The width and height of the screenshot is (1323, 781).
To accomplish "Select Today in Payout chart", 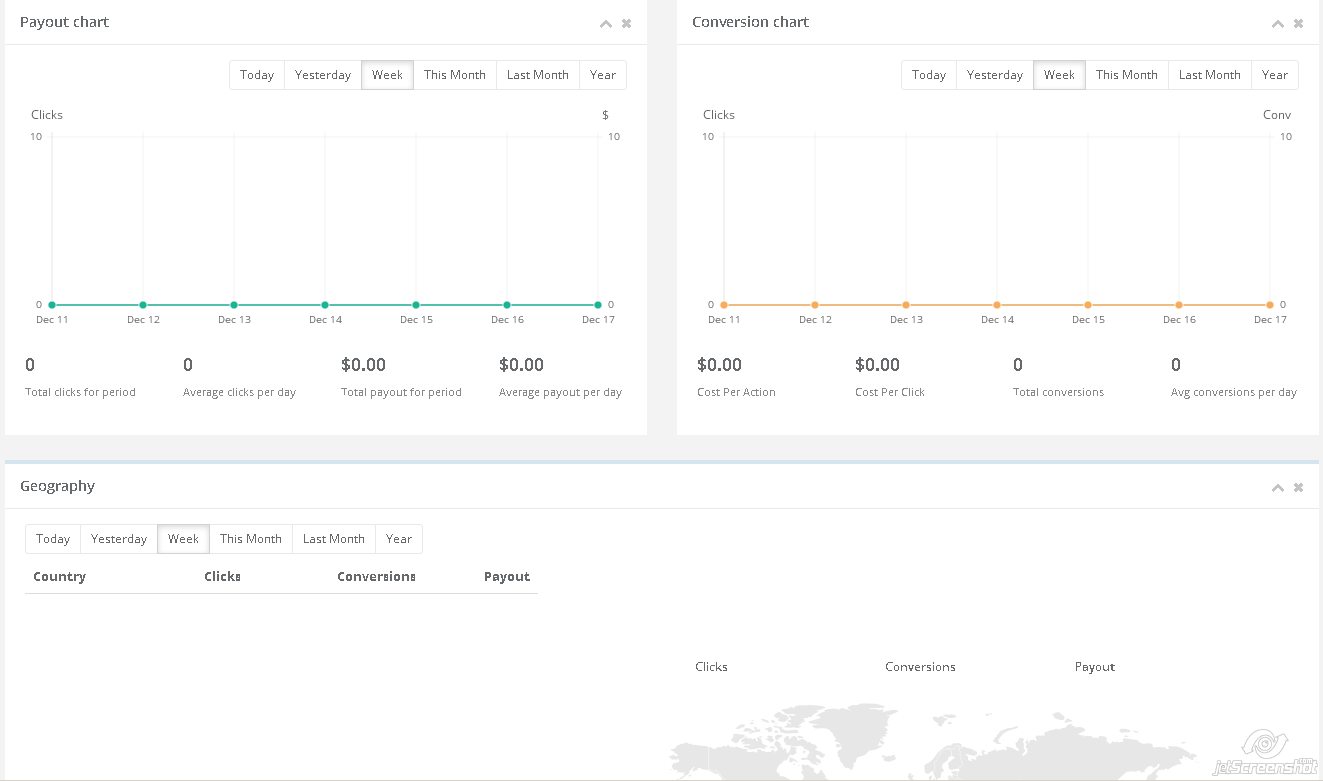I will [x=257, y=75].
